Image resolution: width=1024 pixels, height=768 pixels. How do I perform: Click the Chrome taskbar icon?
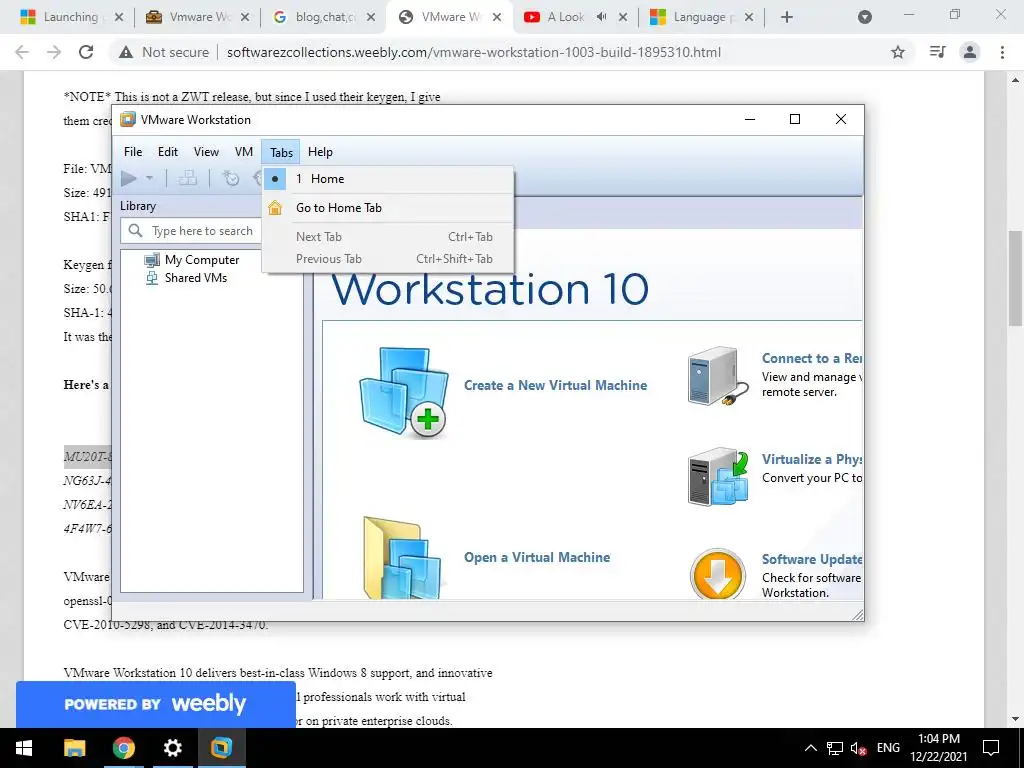tap(123, 748)
